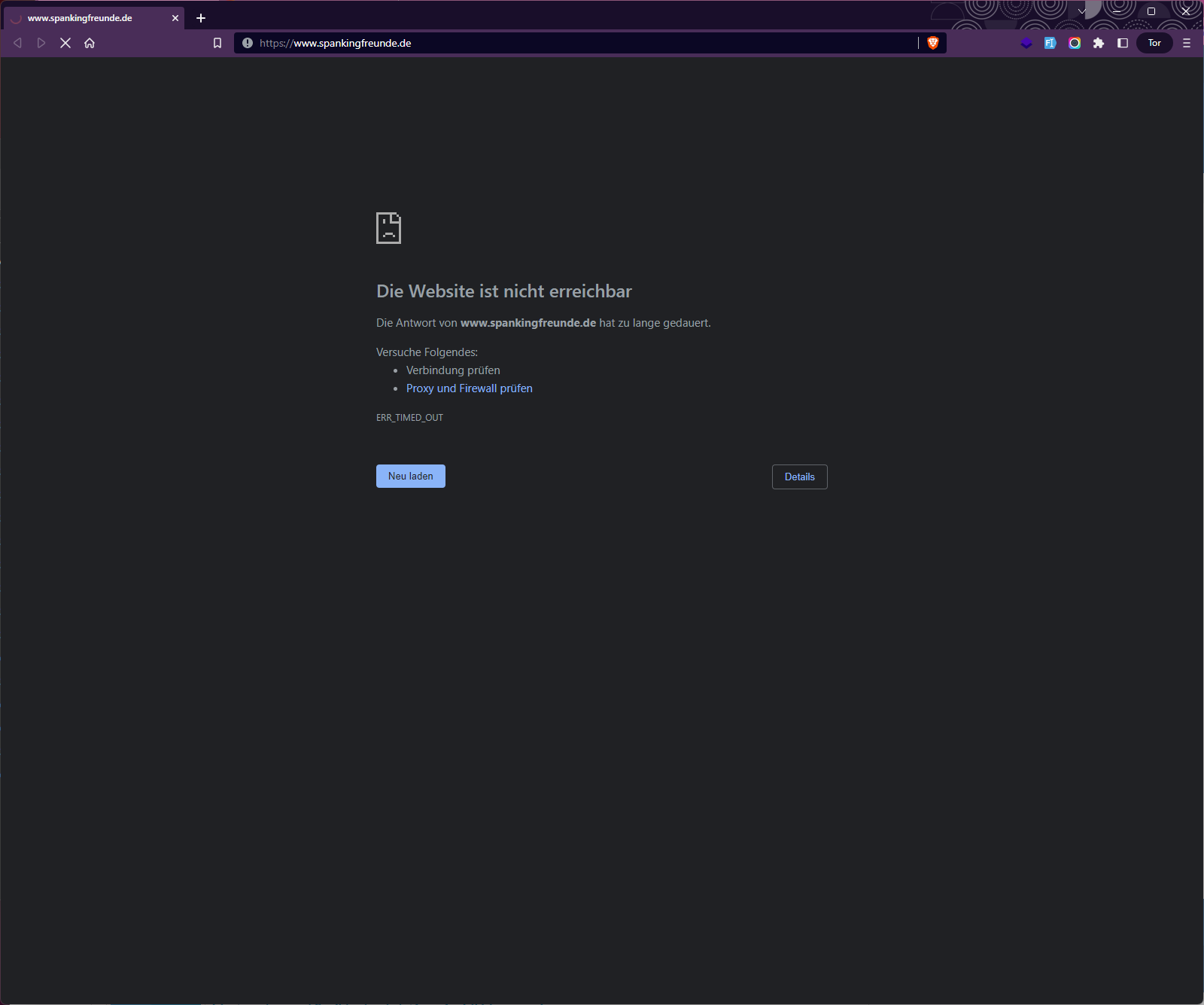Toggle the sidebar panel

[x=1123, y=43]
